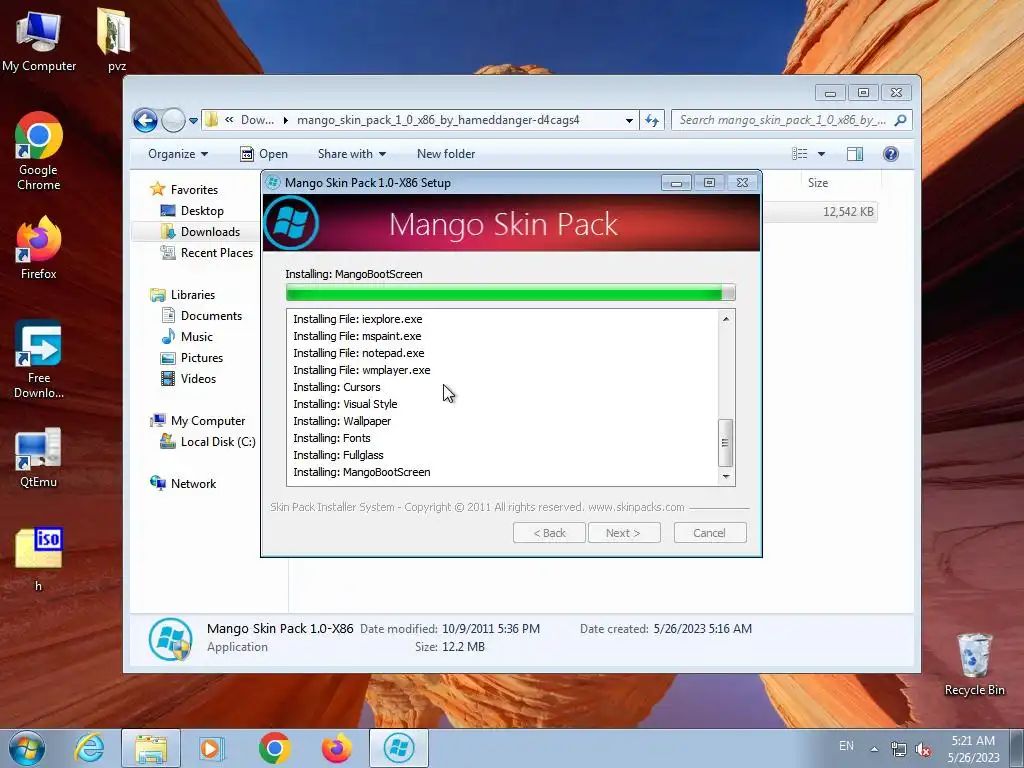1024x768 pixels.
Task: Open Music library
Action: [x=187, y=337]
